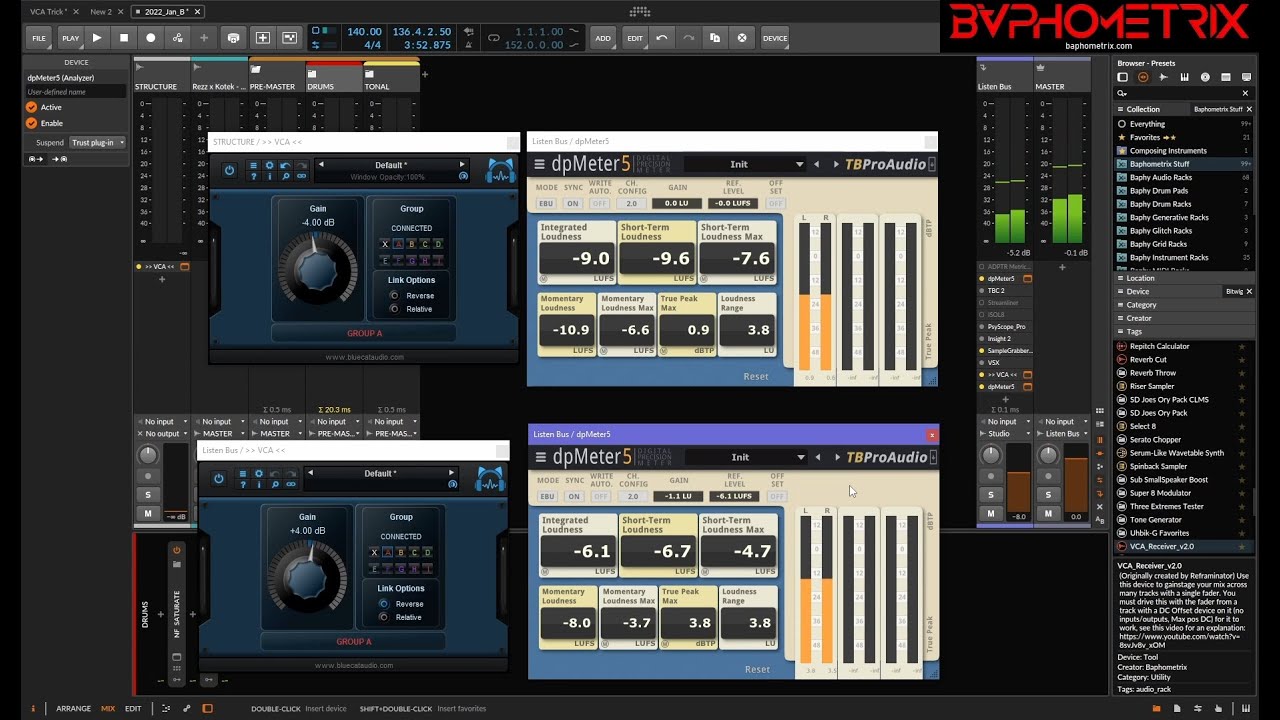Switch to the ARRANGE view

pyautogui.click(x=74, y=709)
